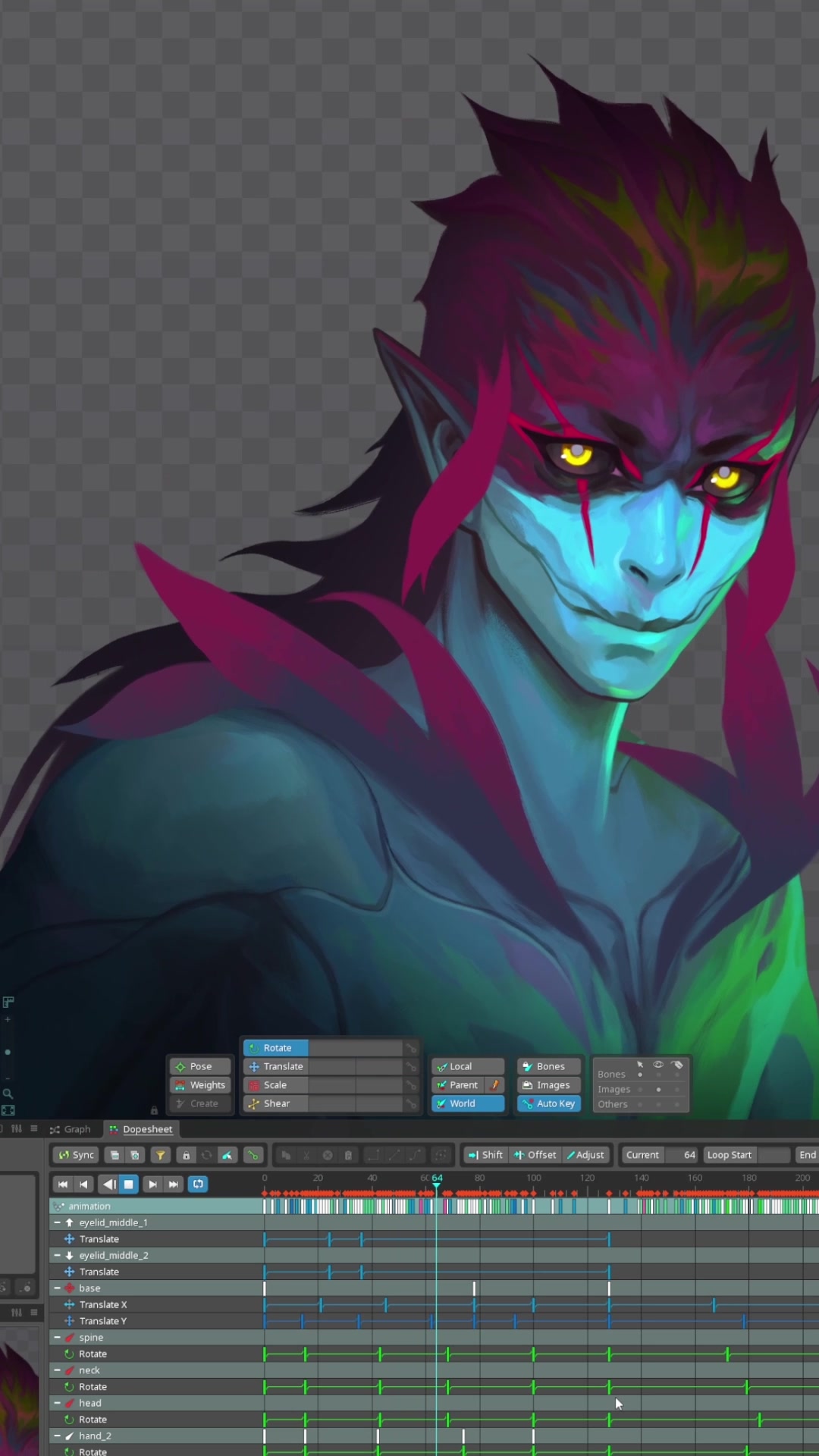This screenshot has width=819, height=1456.
Task: Click the link icon beside Rotate field
Action: point(411,1048)
